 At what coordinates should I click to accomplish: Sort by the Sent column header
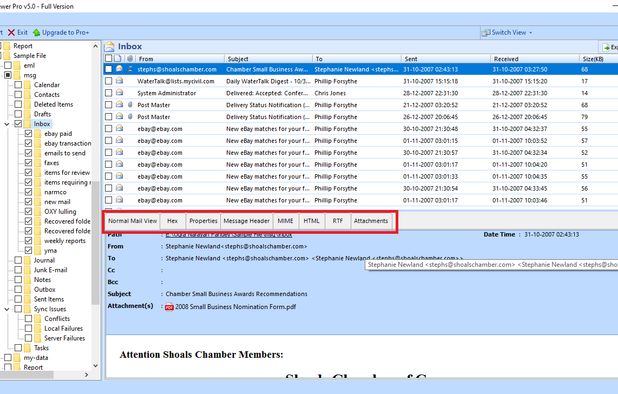point(446,59)
